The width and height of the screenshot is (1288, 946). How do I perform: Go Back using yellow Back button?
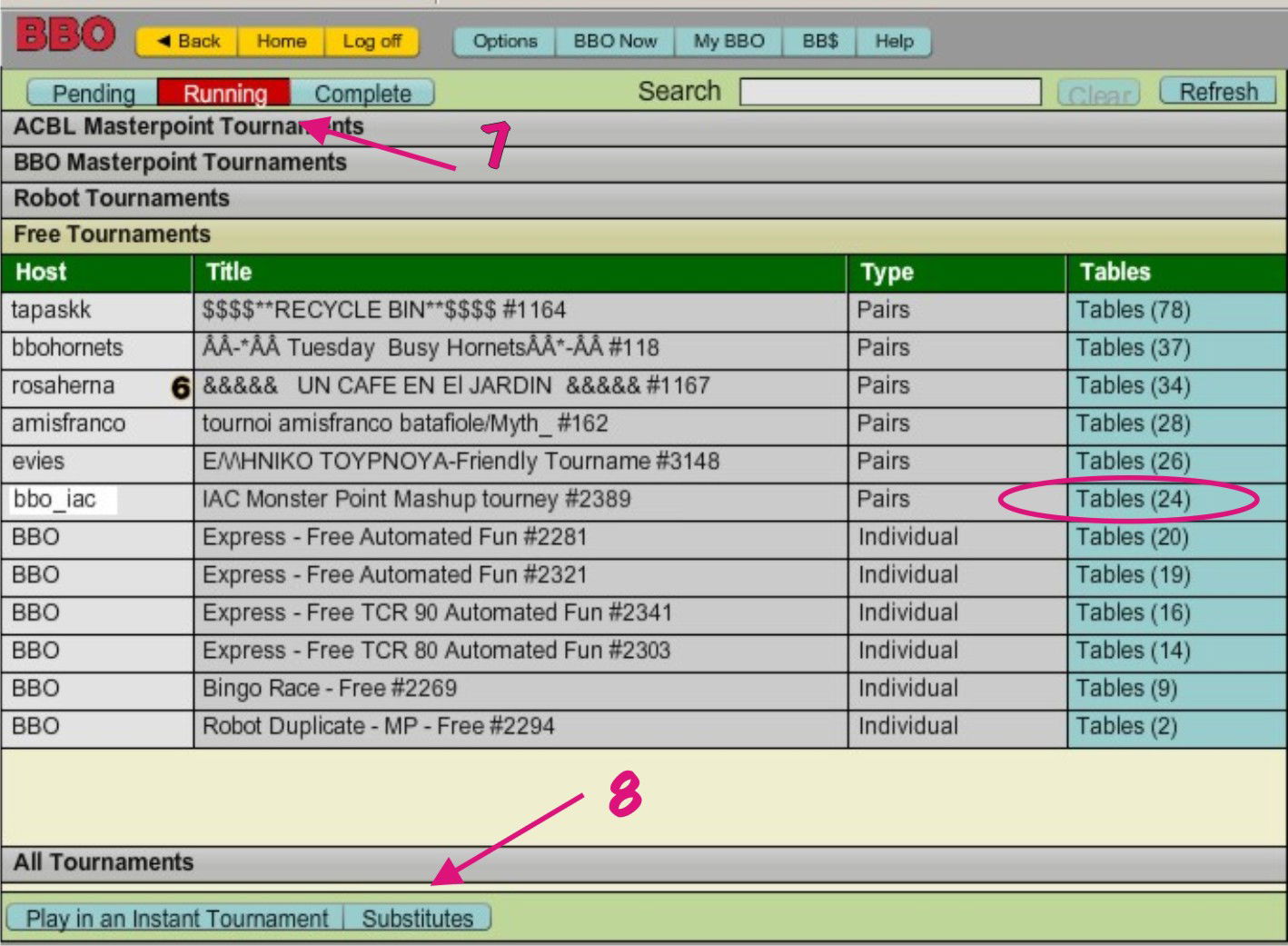[x=188, y=41]
